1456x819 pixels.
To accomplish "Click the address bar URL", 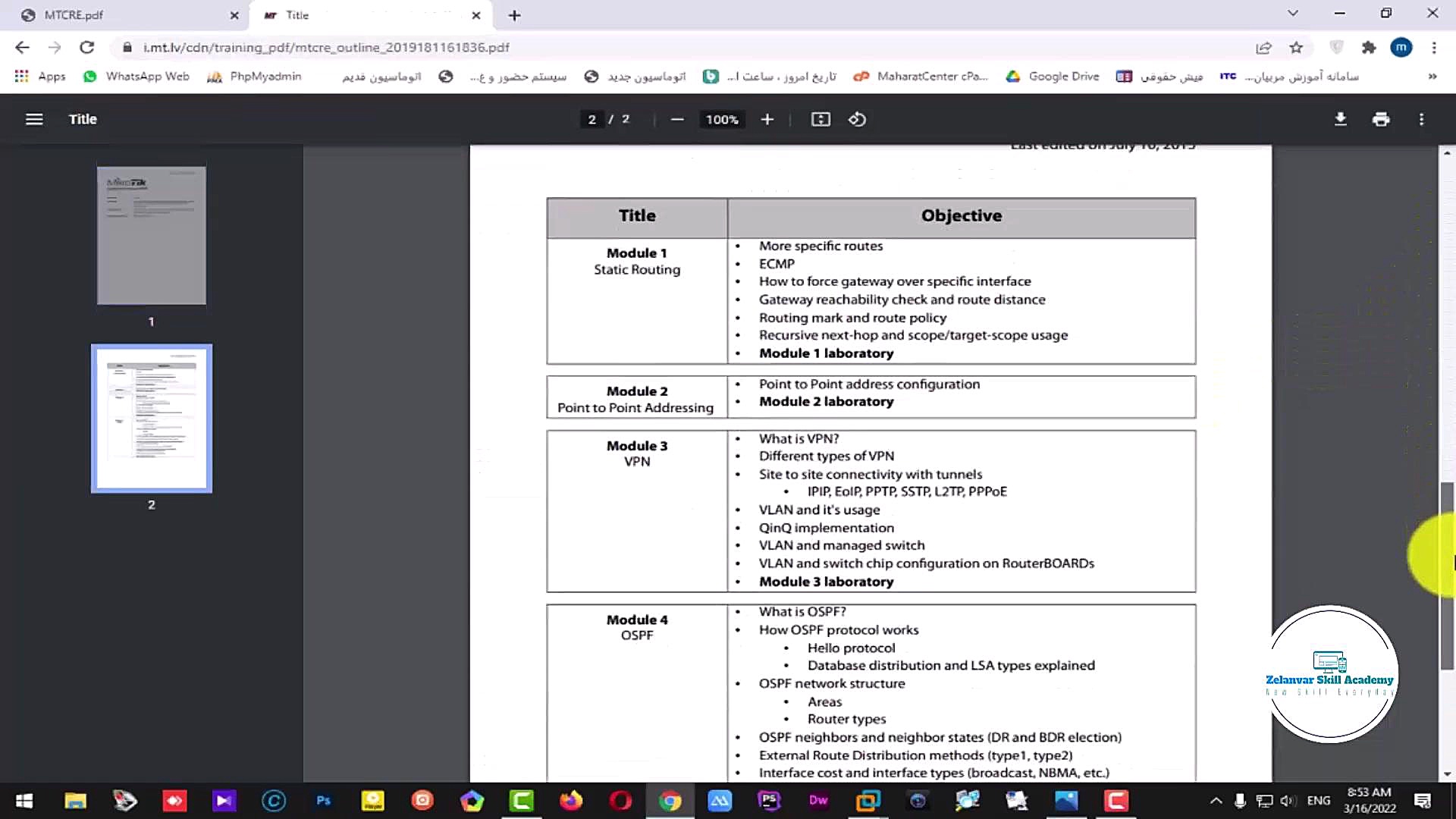I will tap(326, 48).
